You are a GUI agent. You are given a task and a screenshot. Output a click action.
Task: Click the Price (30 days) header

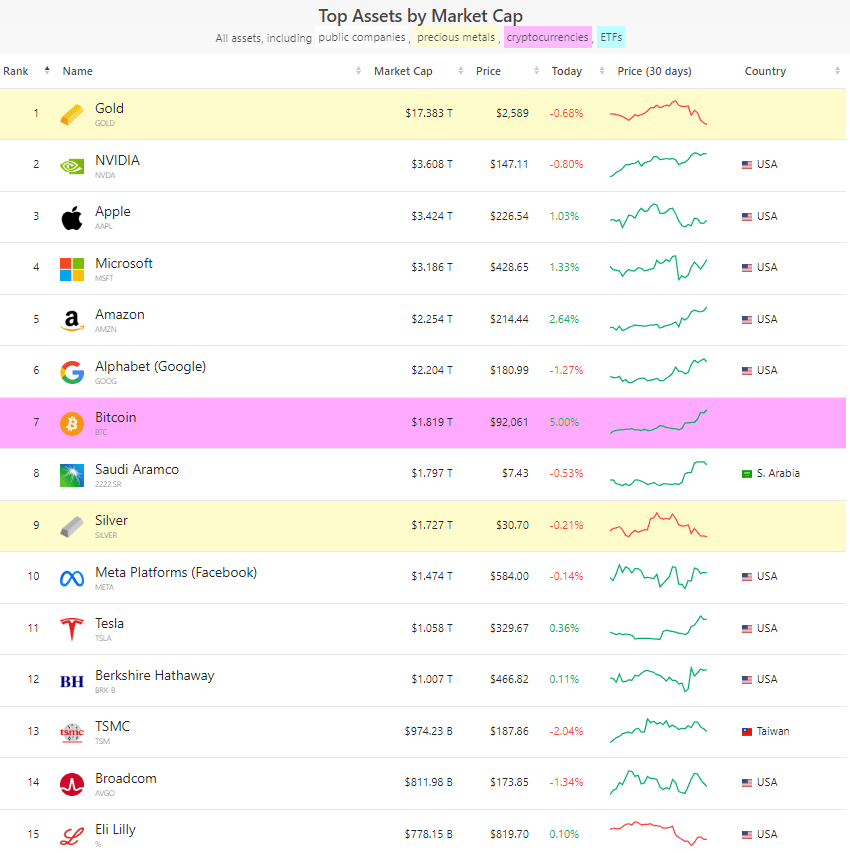pyautogui.click(x=654, y=71)
